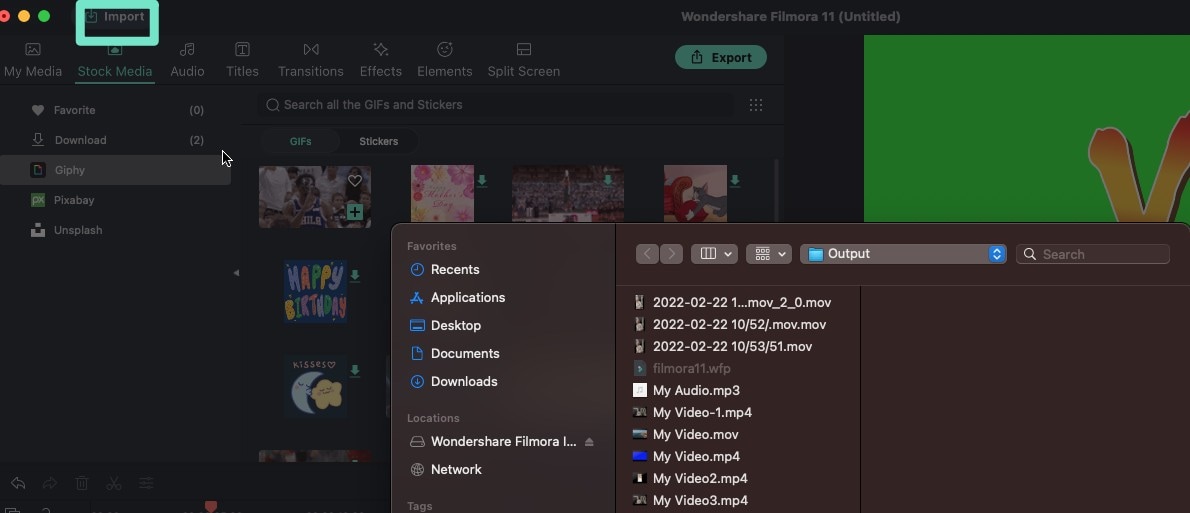This screenshot has width=1190, height=513.
Task: Select the Kisses moon GIF thumbnail
Action: pyautogui.click(x=315, y=387)
